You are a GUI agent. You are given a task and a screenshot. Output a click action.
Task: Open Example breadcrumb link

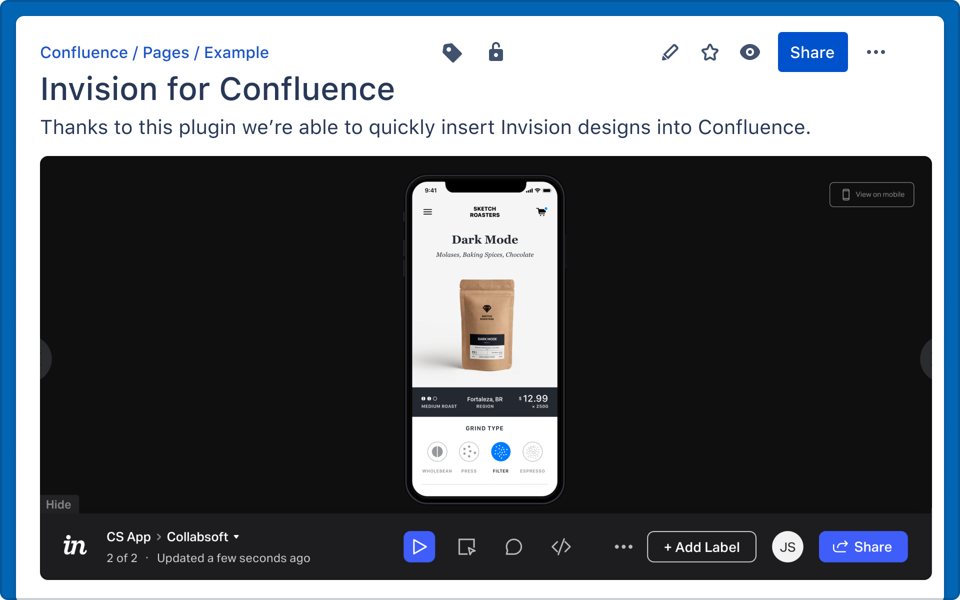tap(236, 53)
